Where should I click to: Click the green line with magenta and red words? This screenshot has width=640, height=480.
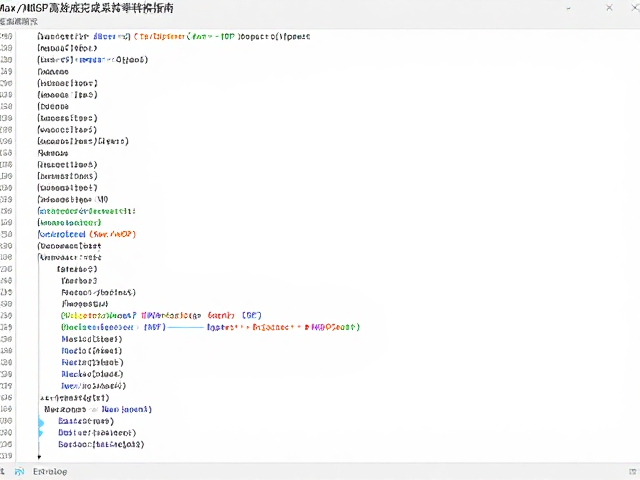click(x=161, y=316)
